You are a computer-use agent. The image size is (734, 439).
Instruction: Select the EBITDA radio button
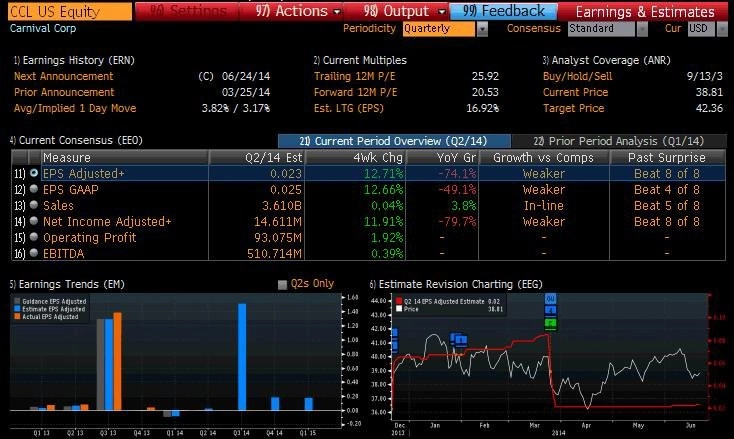coord(34,253)
